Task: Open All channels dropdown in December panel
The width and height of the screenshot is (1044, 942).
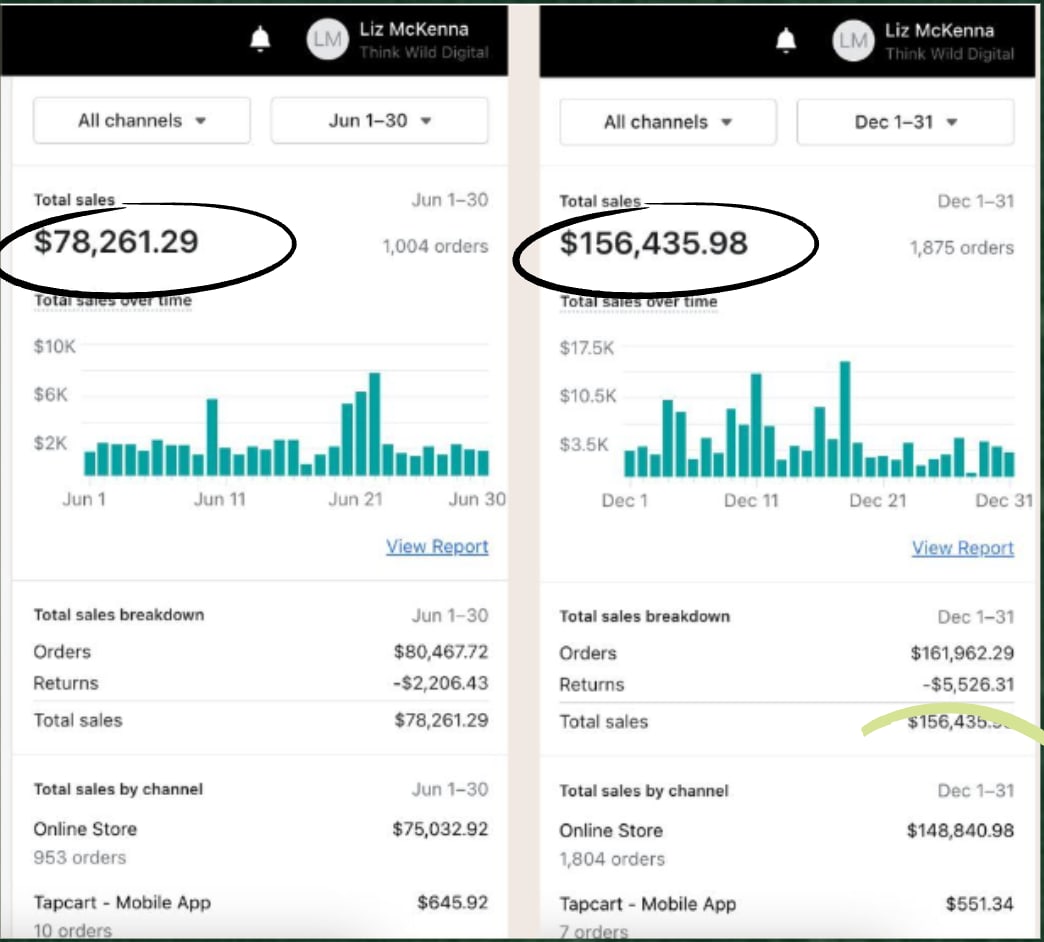Action: coord(668,122)
